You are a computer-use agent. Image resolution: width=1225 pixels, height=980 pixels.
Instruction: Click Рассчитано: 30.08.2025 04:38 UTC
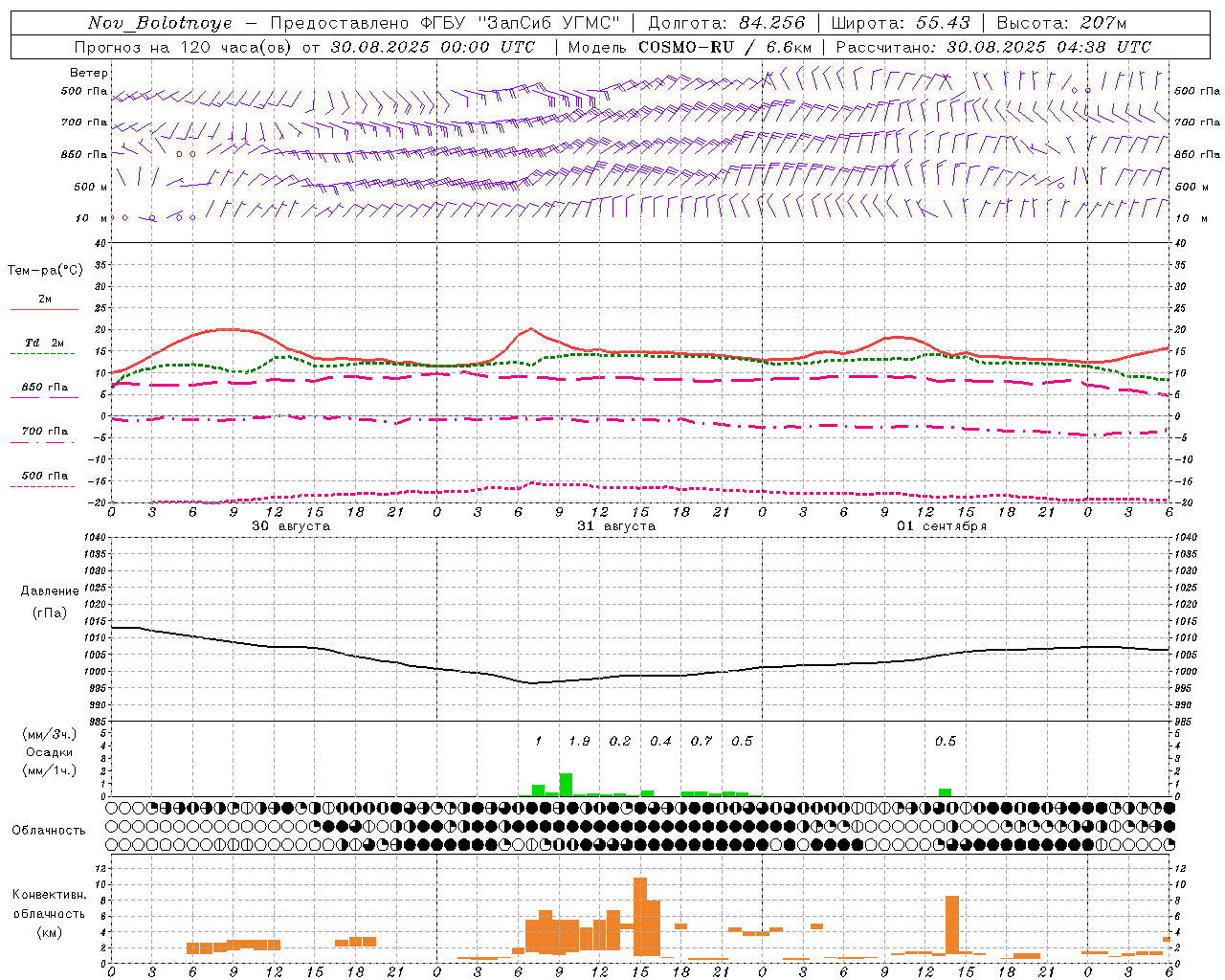tap(993, 47)
